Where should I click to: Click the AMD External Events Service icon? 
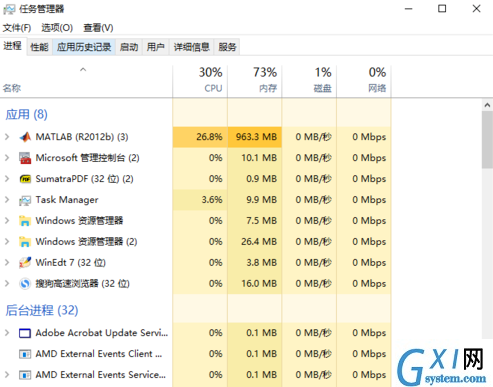pos(25,375)
